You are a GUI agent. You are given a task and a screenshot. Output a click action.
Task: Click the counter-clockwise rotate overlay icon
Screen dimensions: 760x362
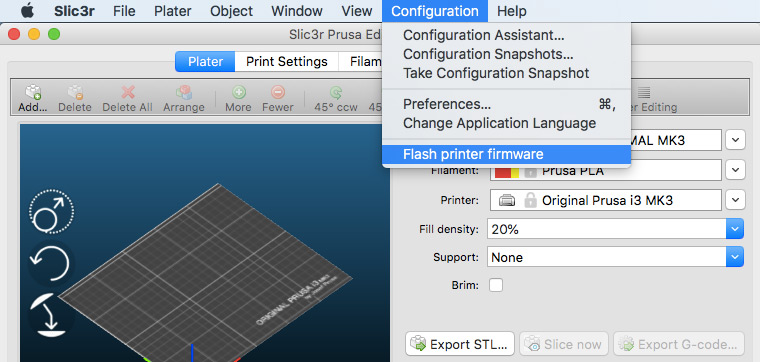(50, 264)
